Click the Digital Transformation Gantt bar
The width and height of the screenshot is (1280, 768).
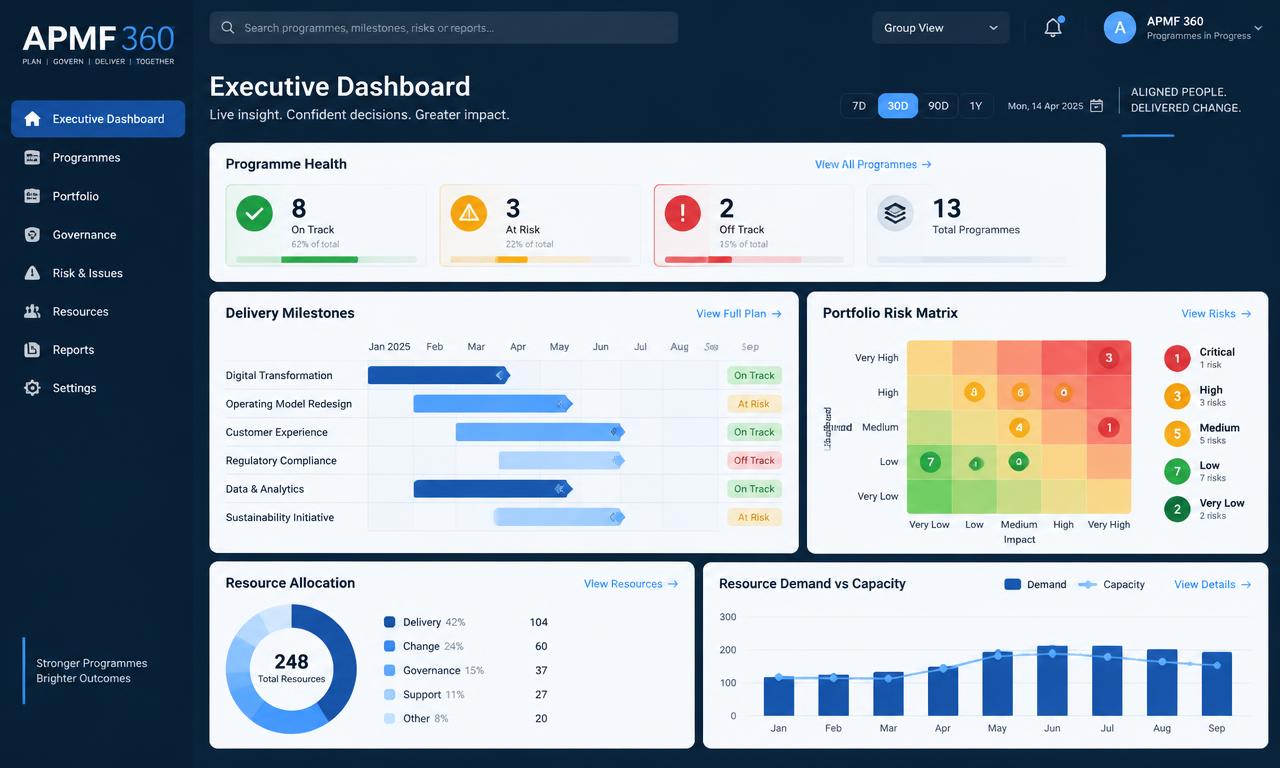coord(438,375)
